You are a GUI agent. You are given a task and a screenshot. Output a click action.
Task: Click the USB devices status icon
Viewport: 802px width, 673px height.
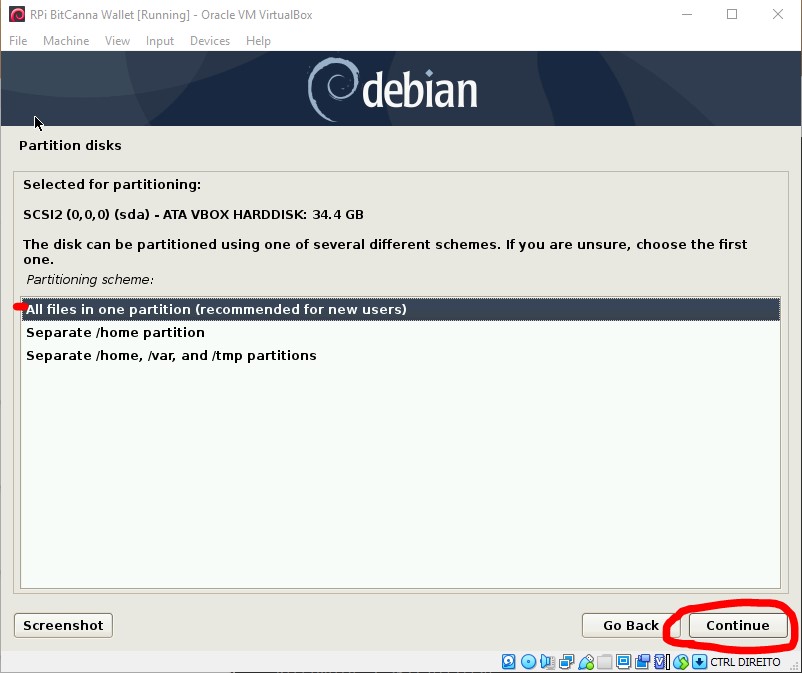pyautogui.click(x=586, y=662)
